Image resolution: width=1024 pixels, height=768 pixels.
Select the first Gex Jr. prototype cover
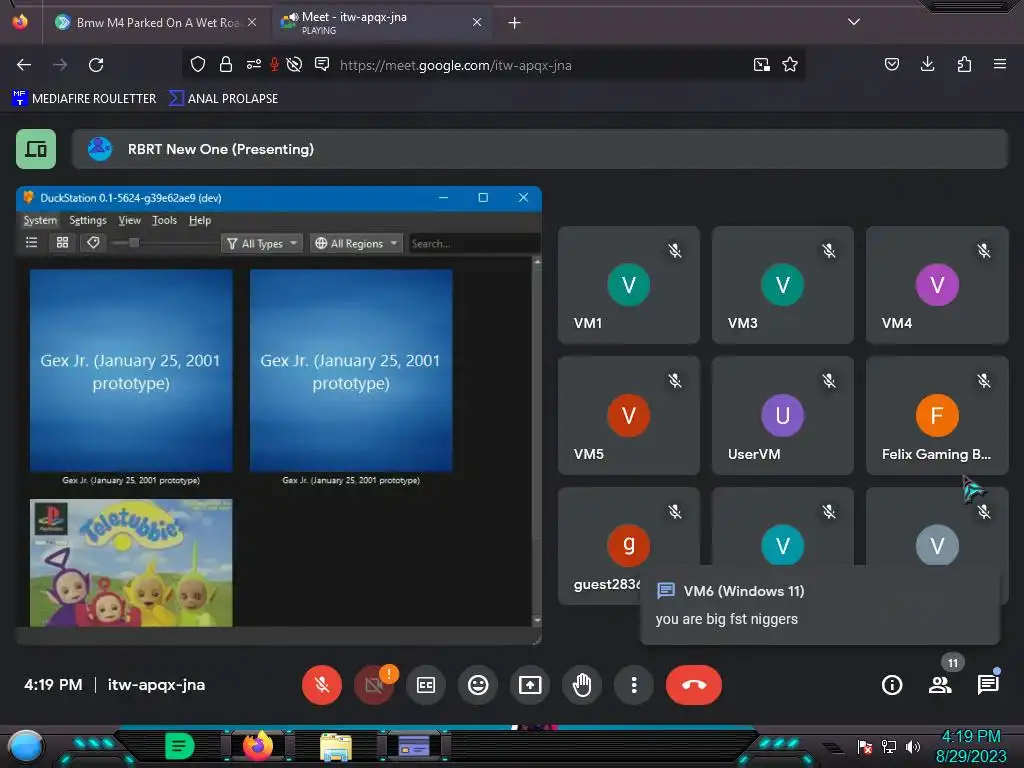pos(131,370)
